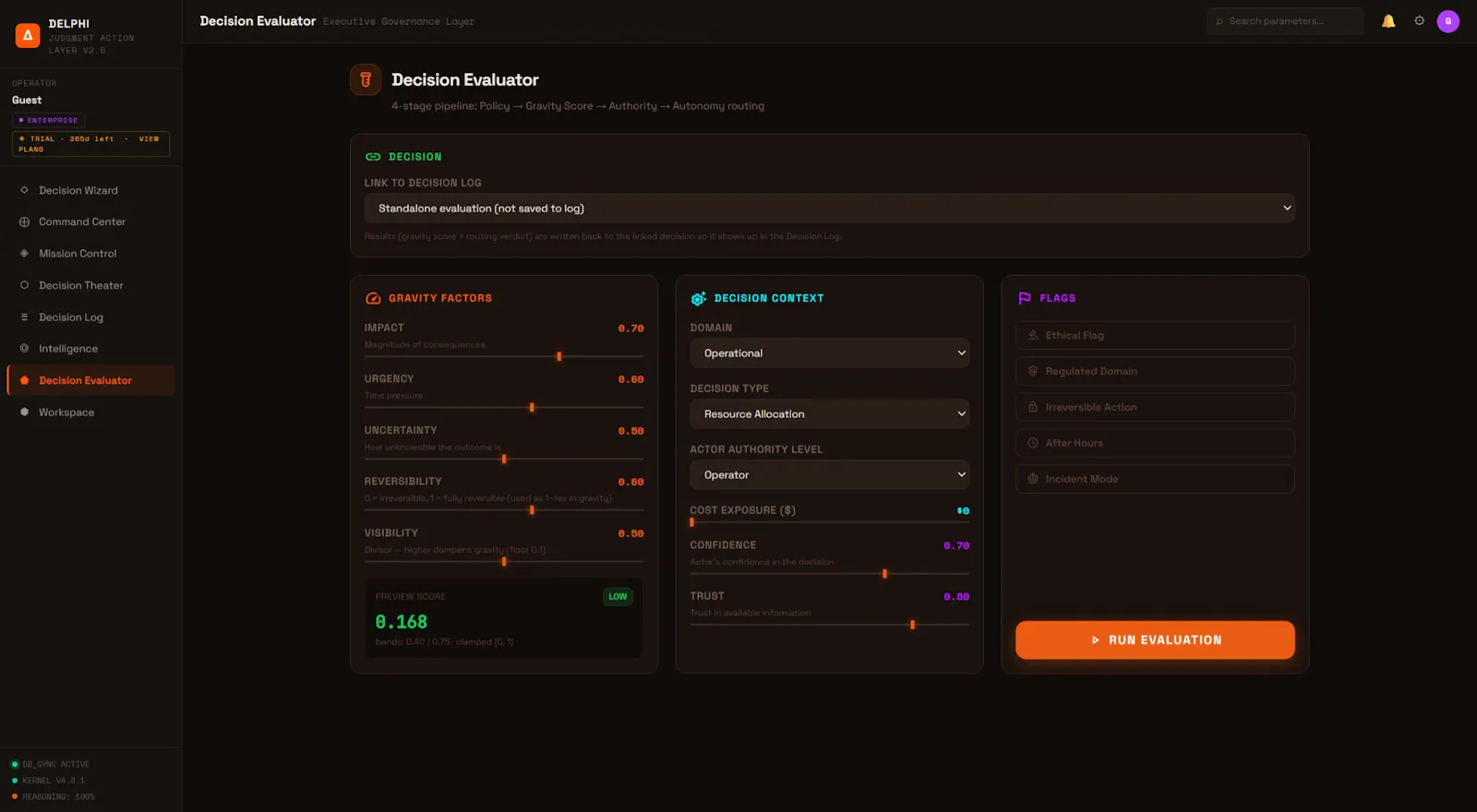Open notifications bell icon
This screenshot has height=812, width=1477.
coord(1388,21)
